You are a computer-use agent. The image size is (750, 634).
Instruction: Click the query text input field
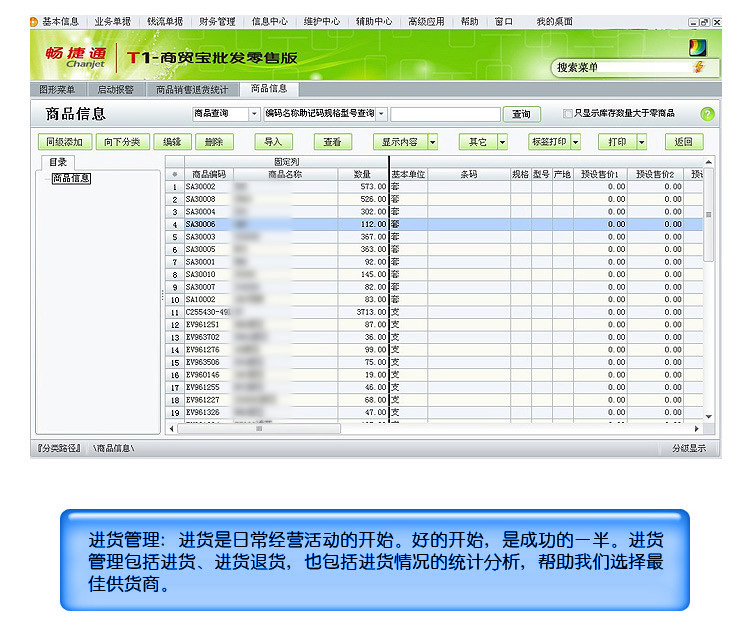(x=445, y=114)
